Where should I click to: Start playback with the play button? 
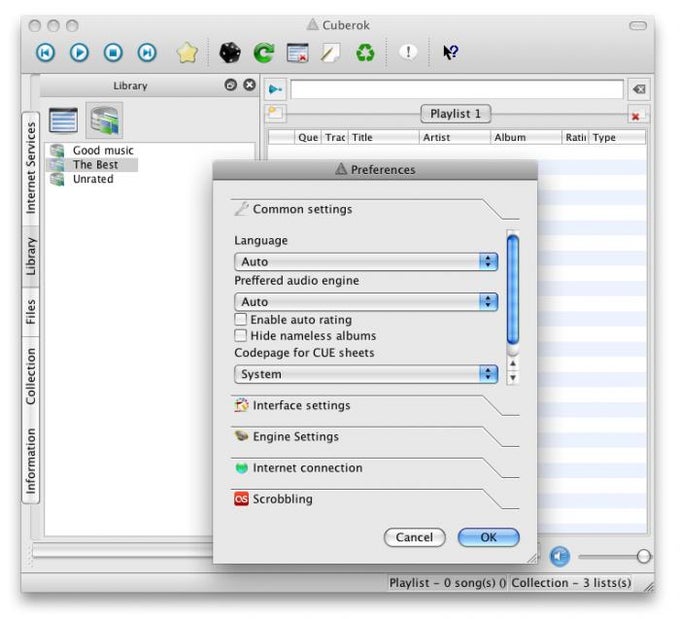pos(79,52)
